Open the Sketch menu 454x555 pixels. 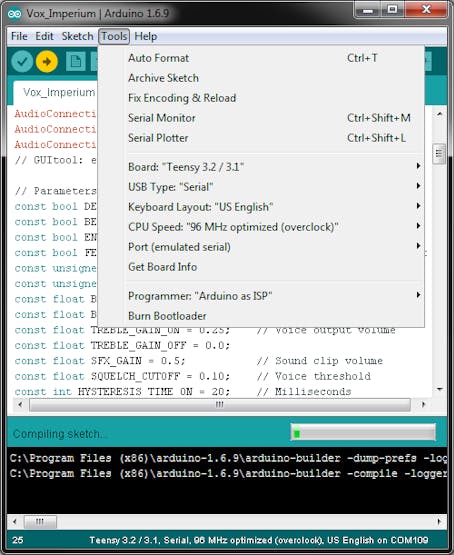77,36
